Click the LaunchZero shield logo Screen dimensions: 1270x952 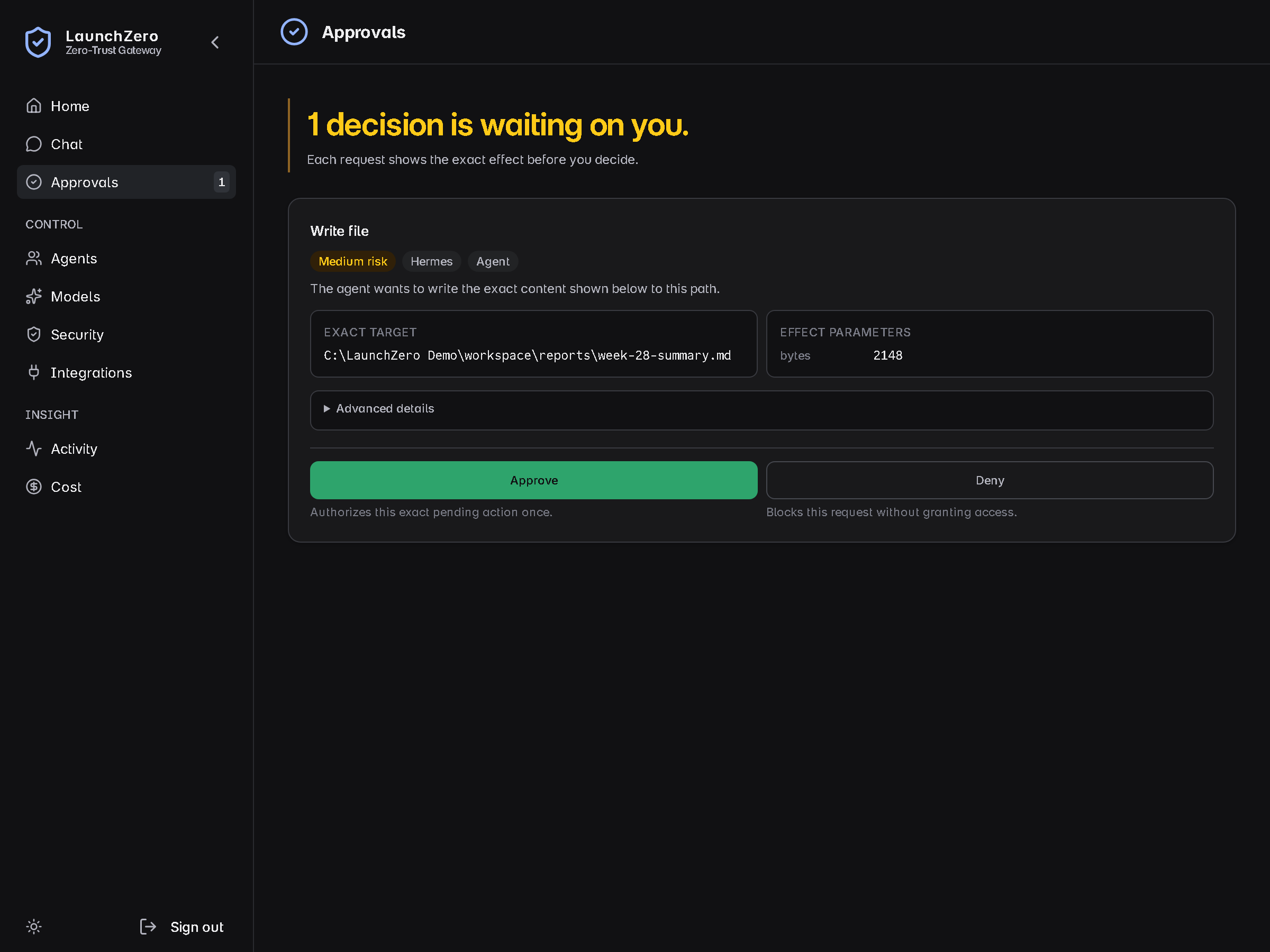(x=38, y=42)
